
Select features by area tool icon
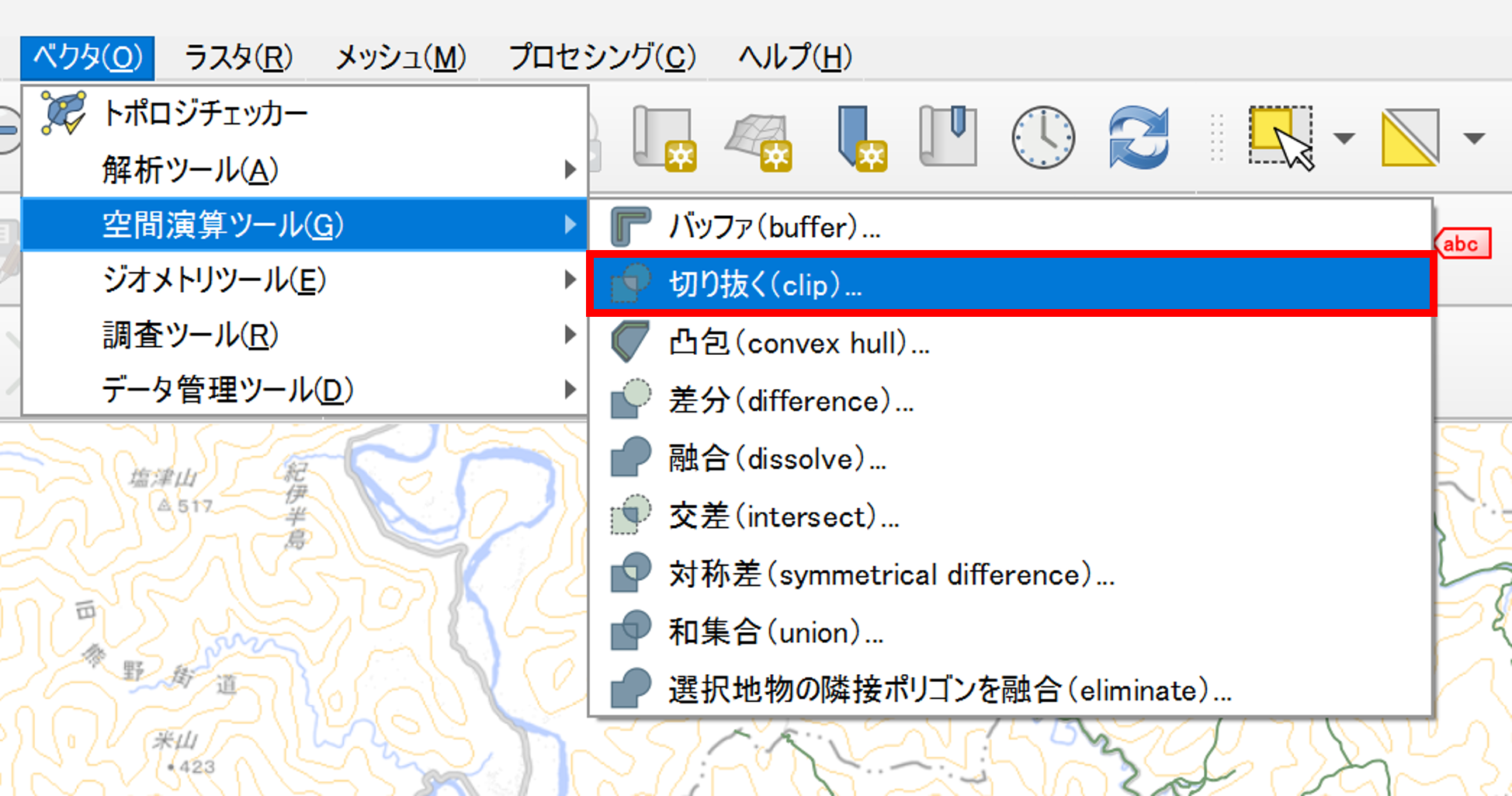[1281, 138]
